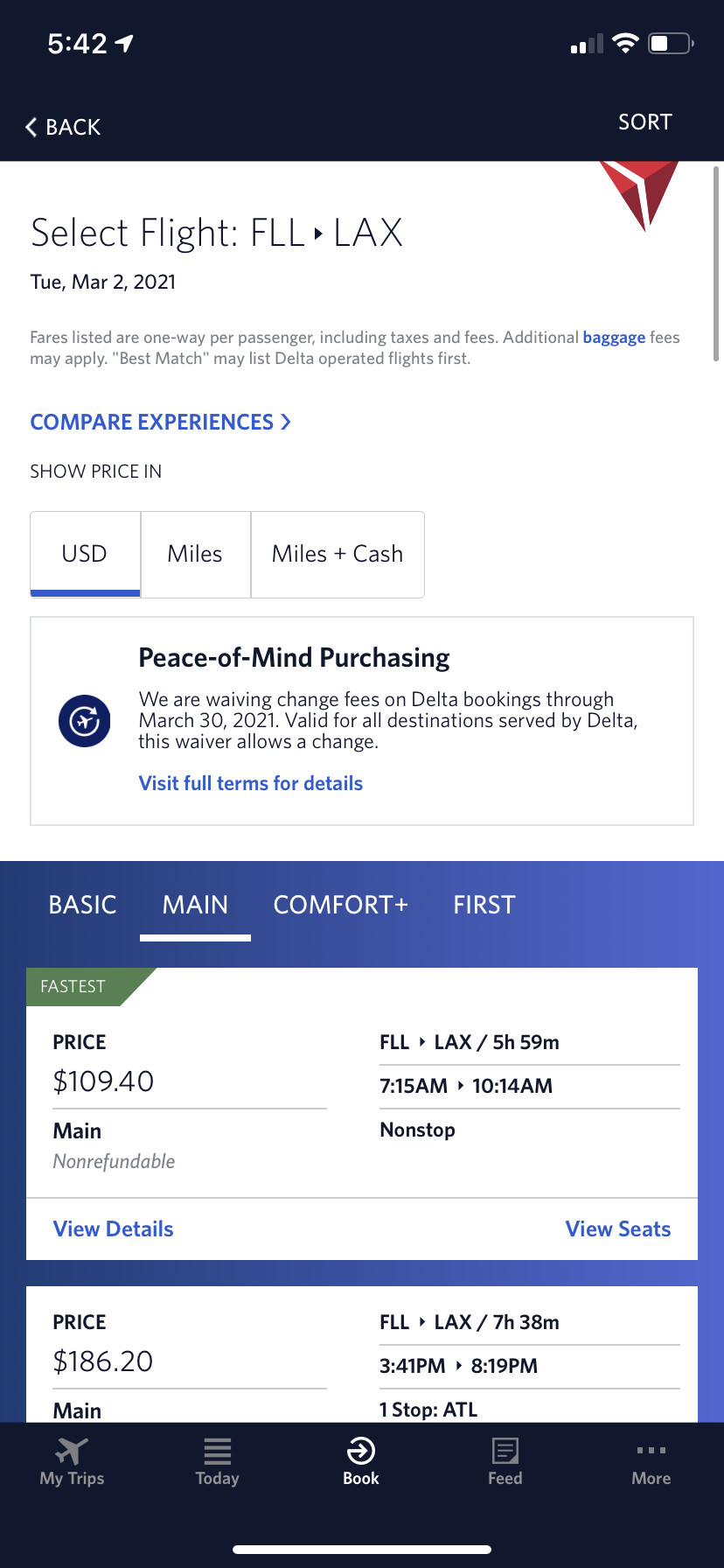The image size is (724, 1568).
Task: Tap the Peace-of-Mind airplane circle icon
Action: 84,721
